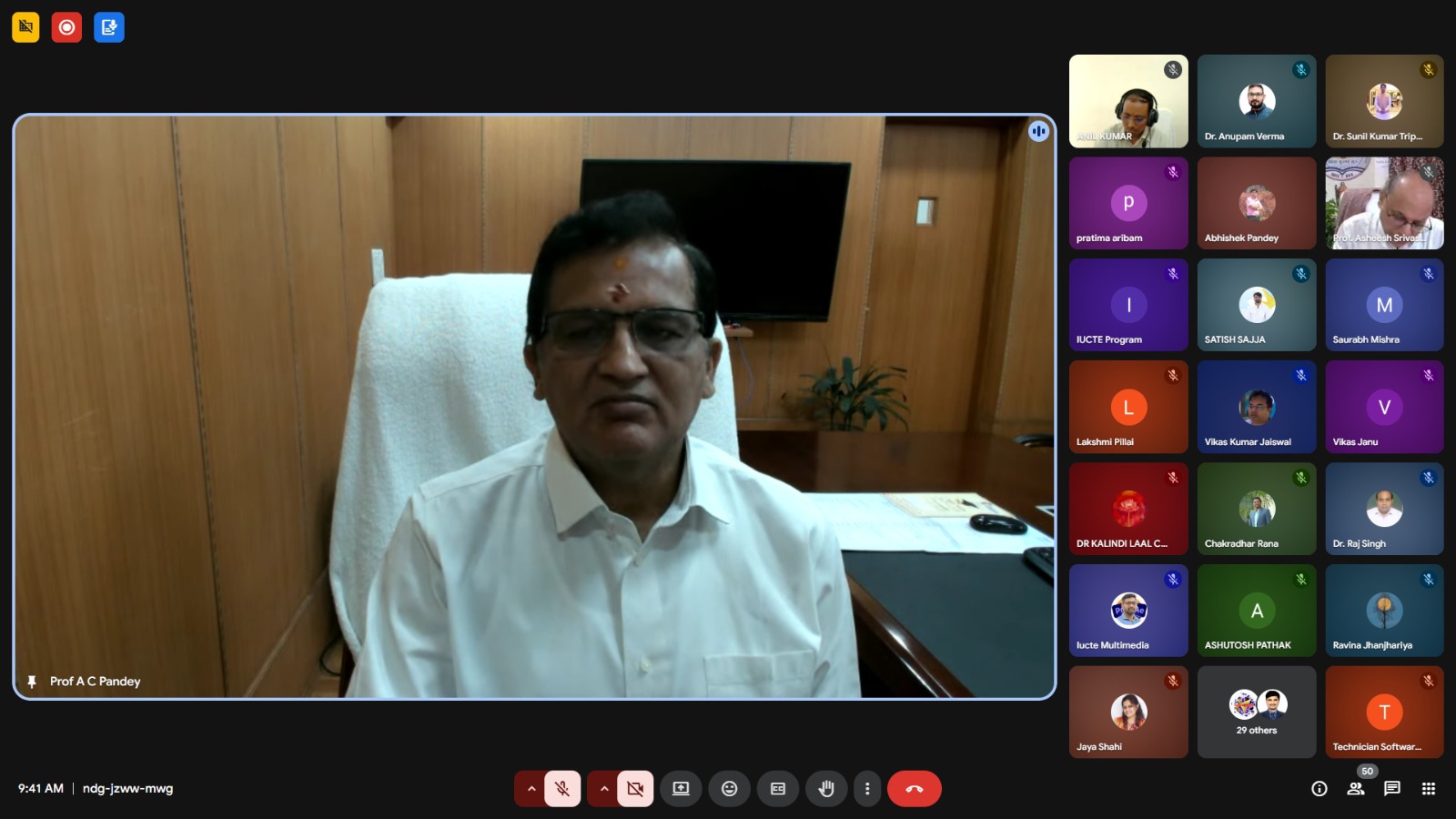1456x819 pixels.
Task: Open the activities grid icon
Action: pyautogui.click(x=1428, y=789)
